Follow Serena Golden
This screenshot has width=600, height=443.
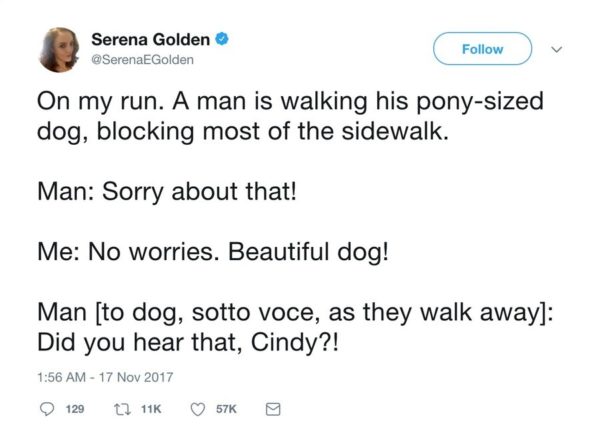coord(482,48)
